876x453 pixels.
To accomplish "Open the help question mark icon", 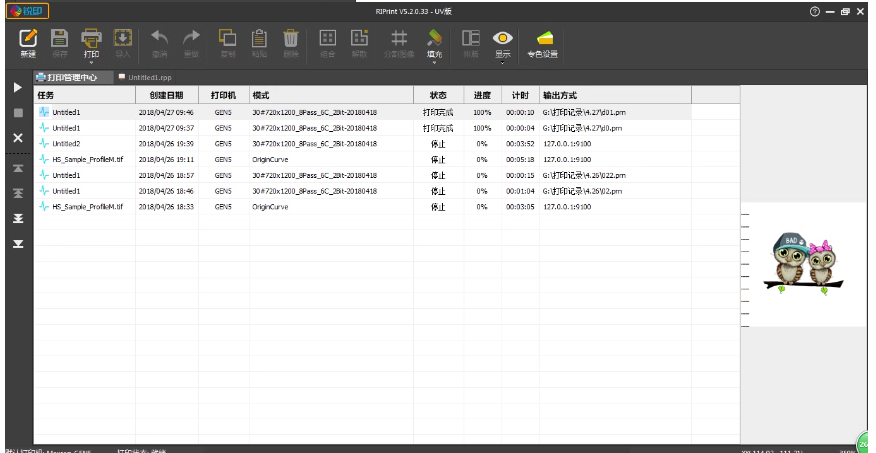I will click(815, 11).
